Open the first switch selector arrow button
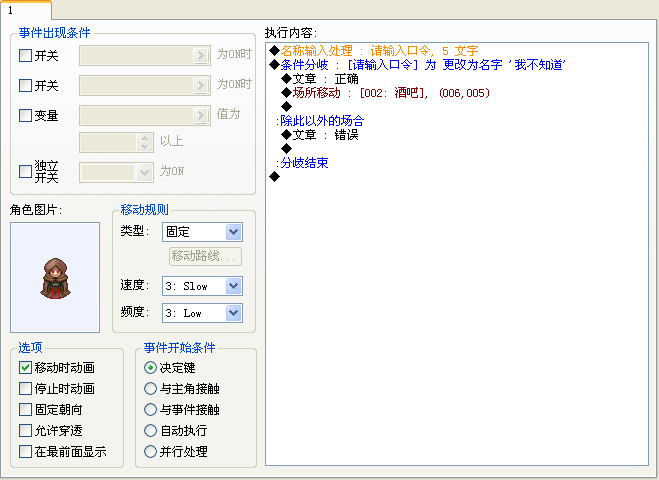 click(201, 55)
